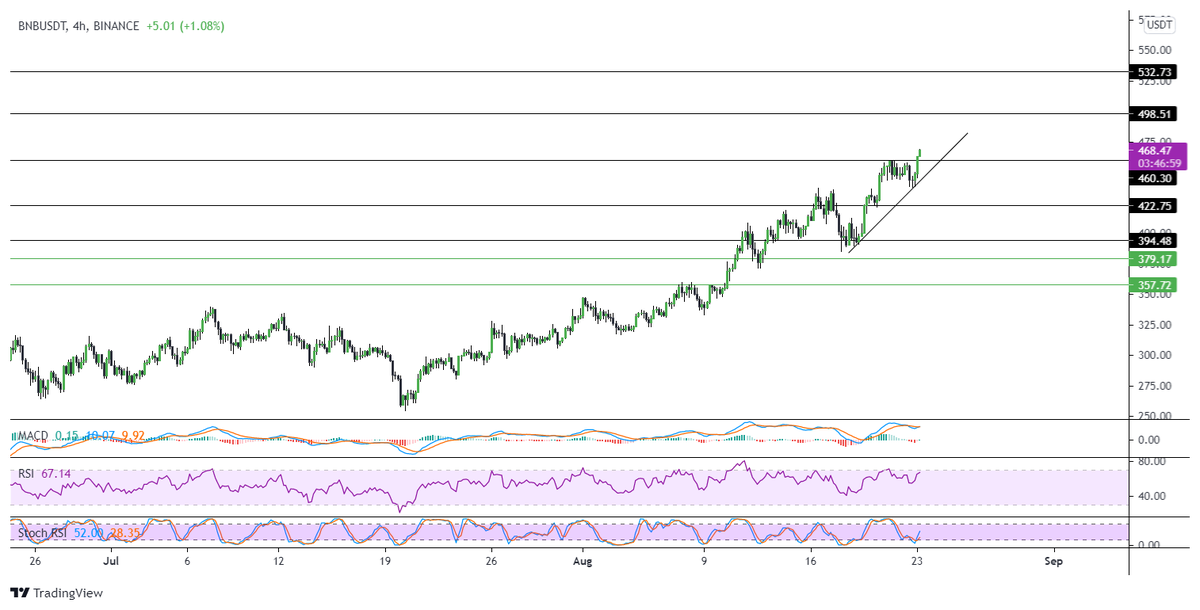Click the Stoch RSI indicator label
The image size is (1200, 610).
tap(43, 533)
